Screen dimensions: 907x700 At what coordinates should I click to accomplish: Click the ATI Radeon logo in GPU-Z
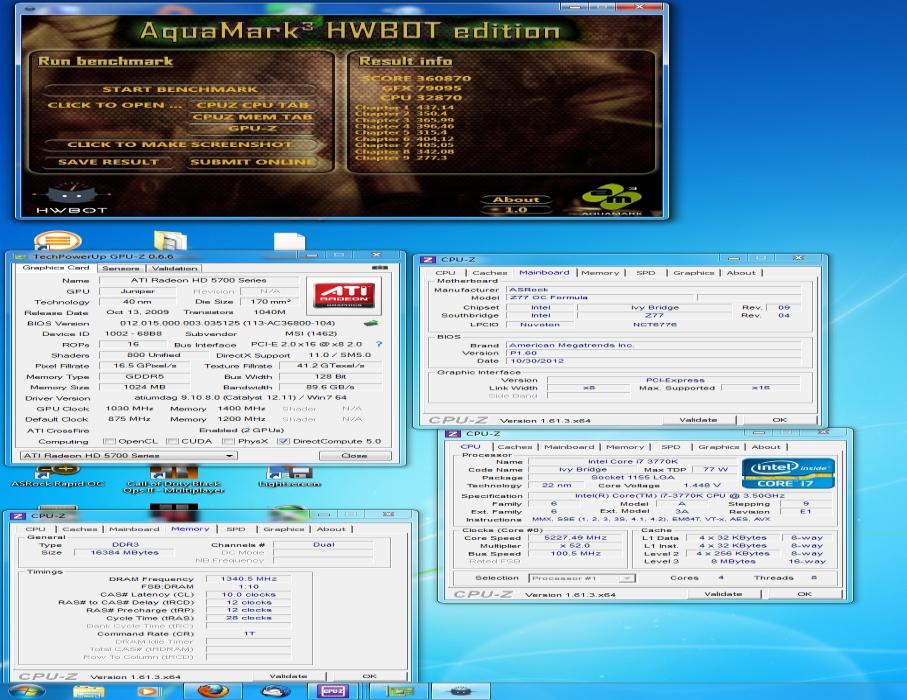(x=343, y=295)
